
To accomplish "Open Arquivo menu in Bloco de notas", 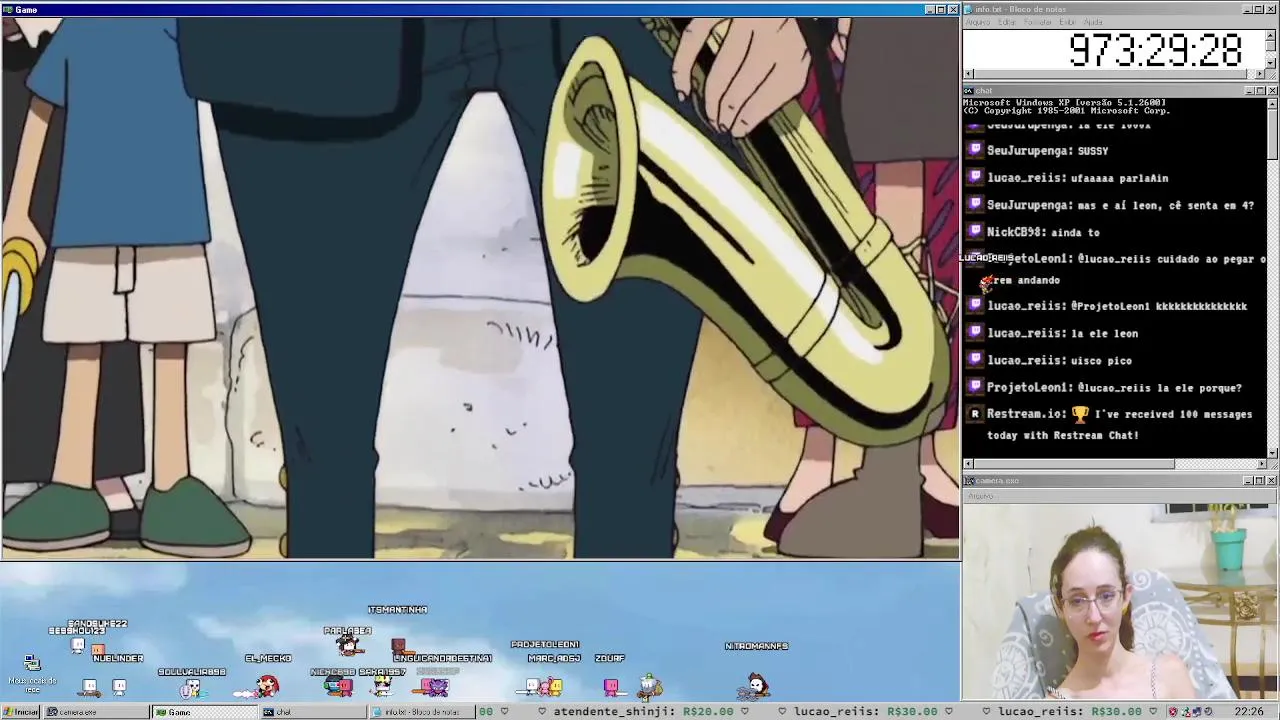I will click(977, 22).
